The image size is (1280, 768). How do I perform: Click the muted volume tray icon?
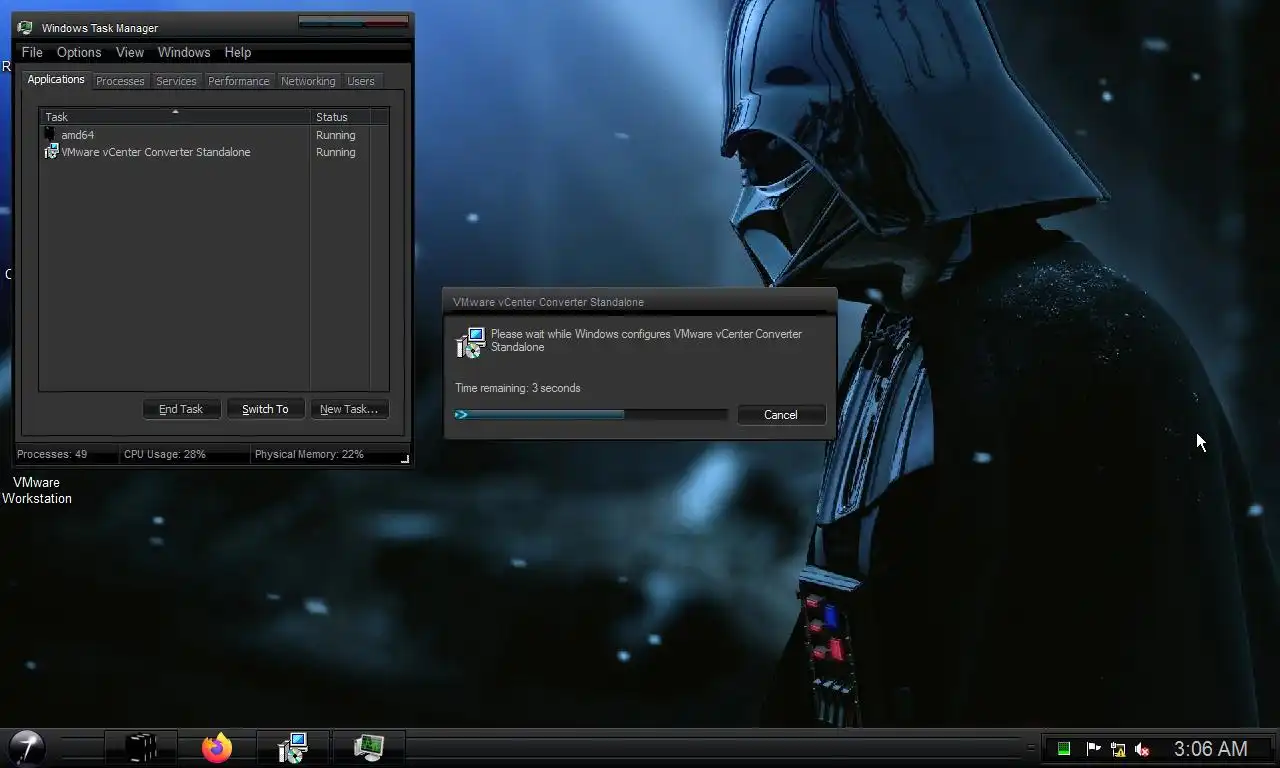(x=1142, y=749)
